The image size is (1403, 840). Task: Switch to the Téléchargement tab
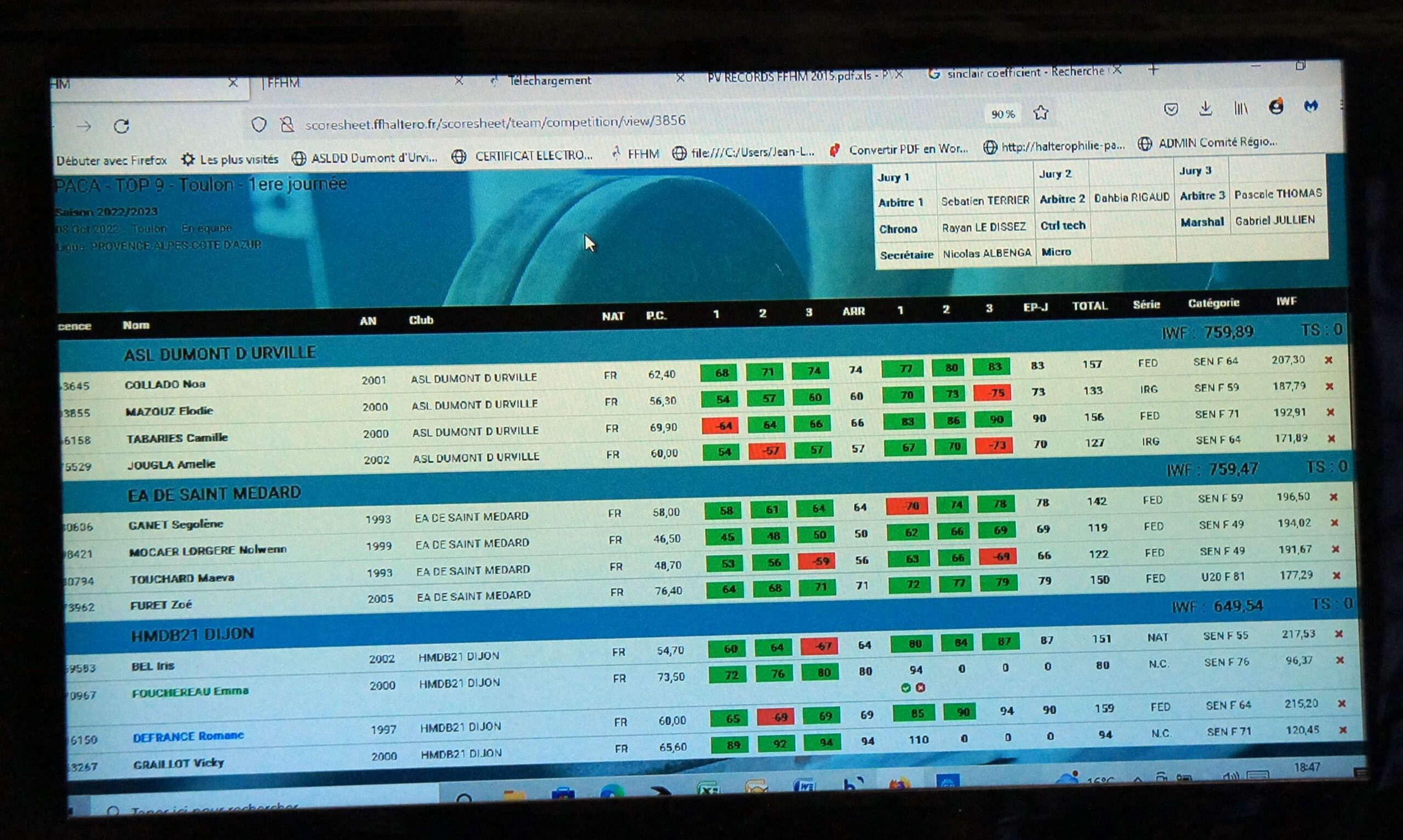coord(549,81)
